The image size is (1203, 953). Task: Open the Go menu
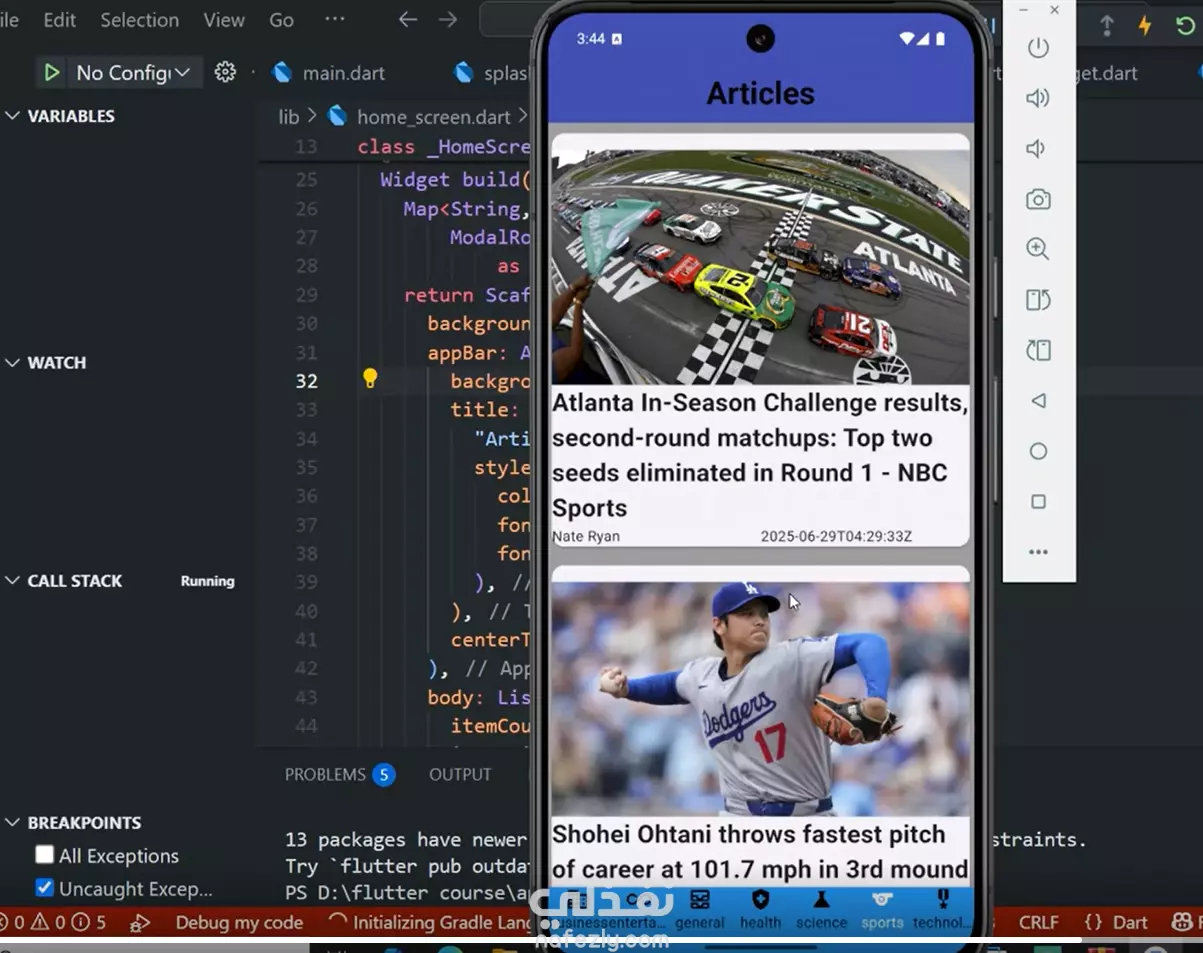[x=281, y=20]
